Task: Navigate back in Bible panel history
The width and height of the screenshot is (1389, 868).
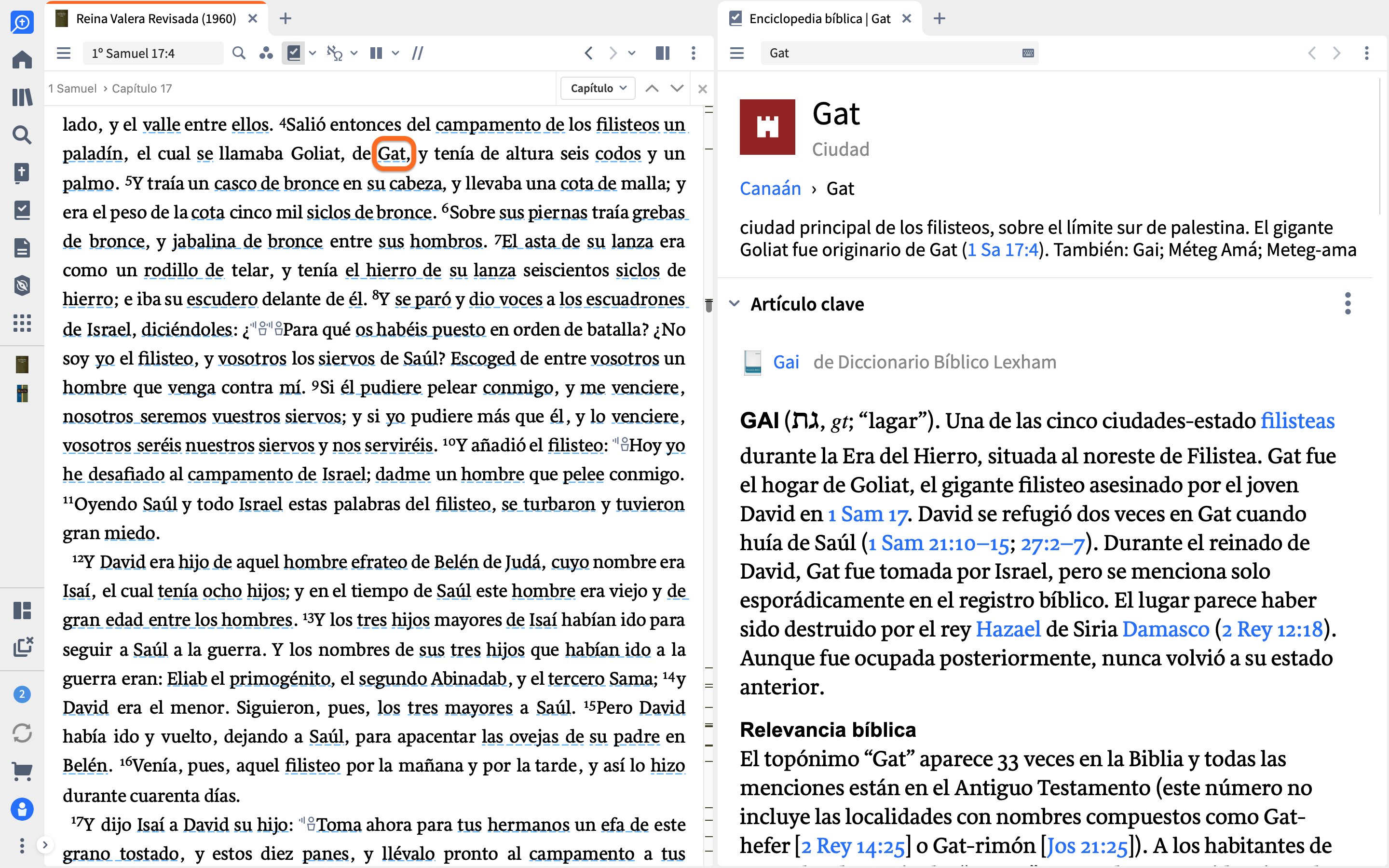Action: pyautogui.click(x=588, y=54)
